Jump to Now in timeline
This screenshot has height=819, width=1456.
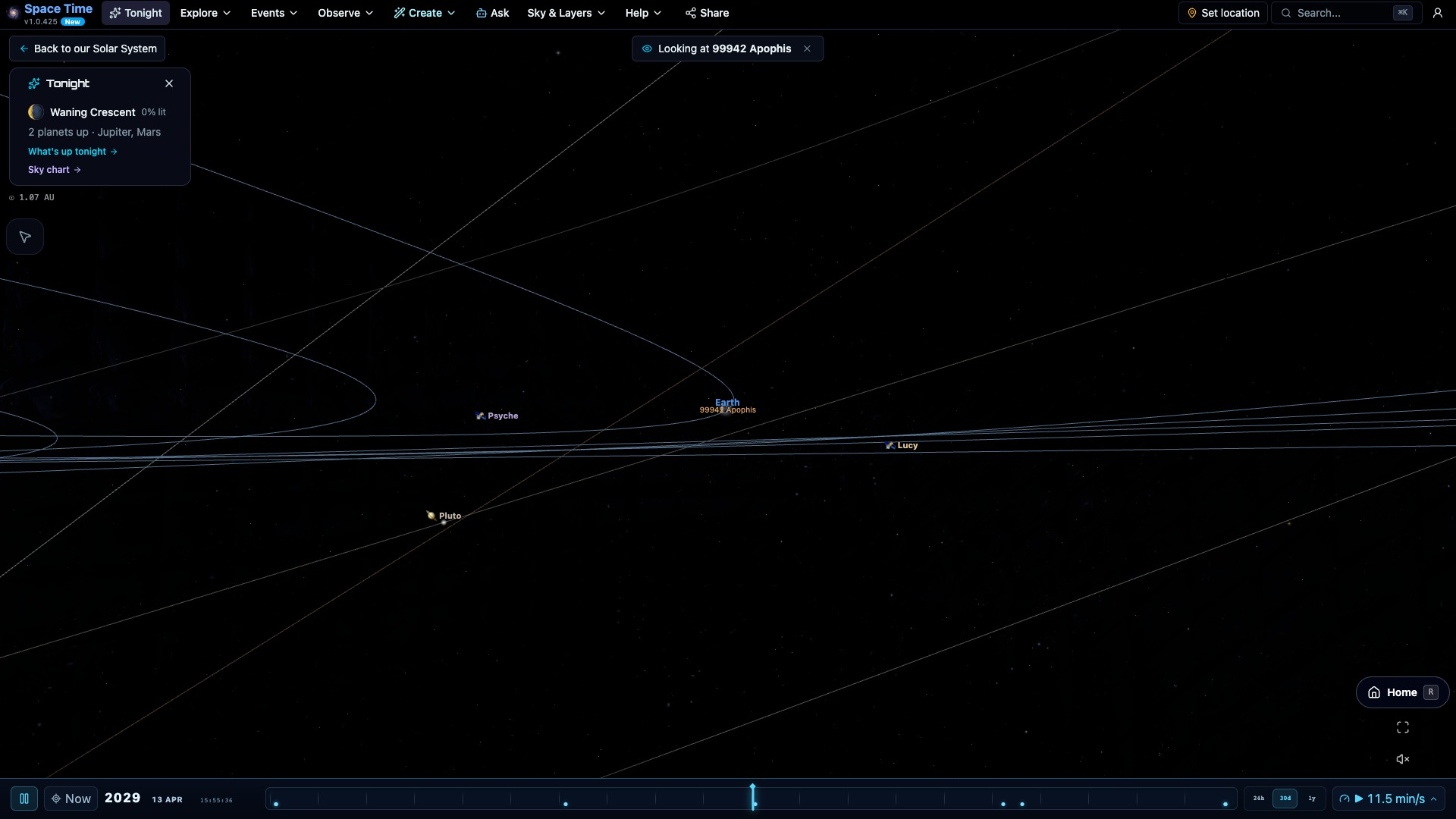71,799
